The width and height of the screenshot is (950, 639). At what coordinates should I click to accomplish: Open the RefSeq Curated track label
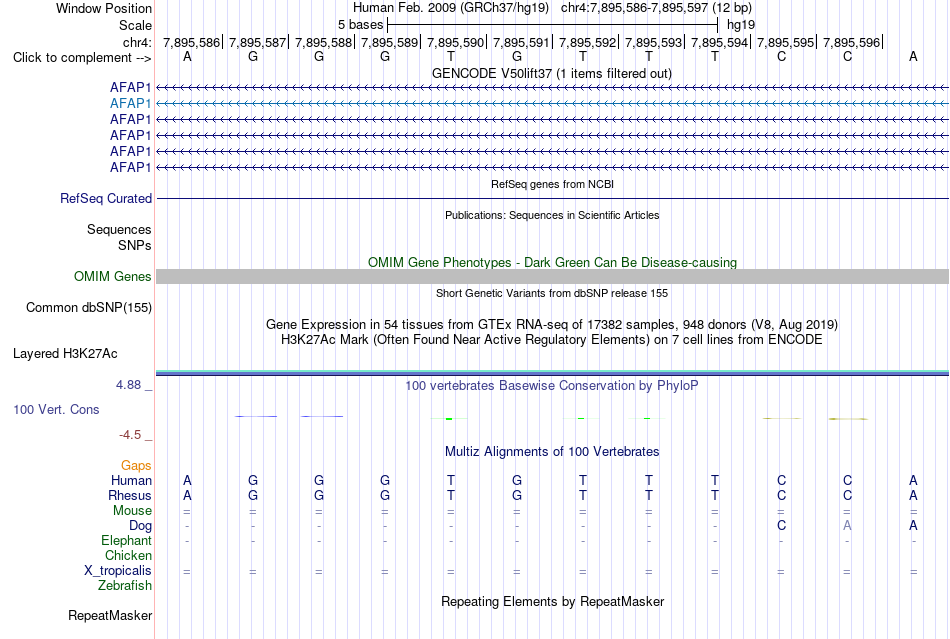click(106, 199)
